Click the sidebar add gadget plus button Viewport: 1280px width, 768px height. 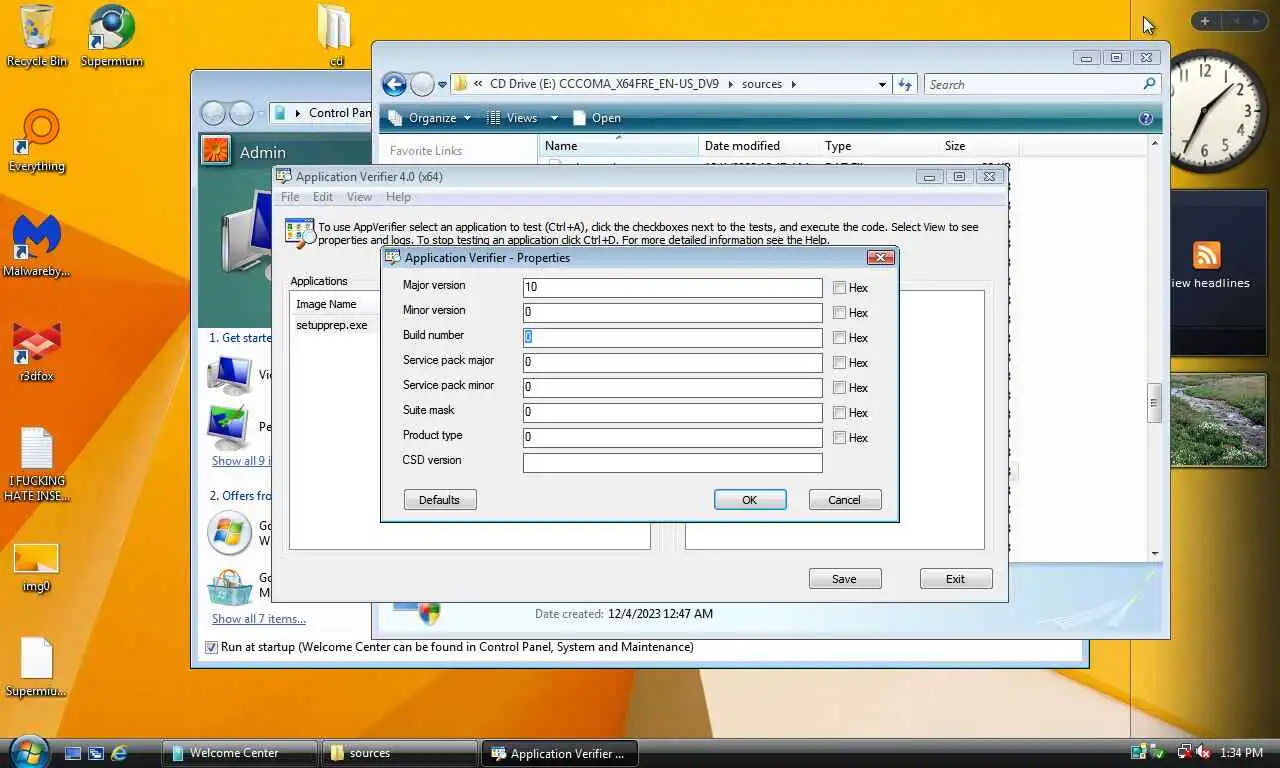tap(1205, 21)
